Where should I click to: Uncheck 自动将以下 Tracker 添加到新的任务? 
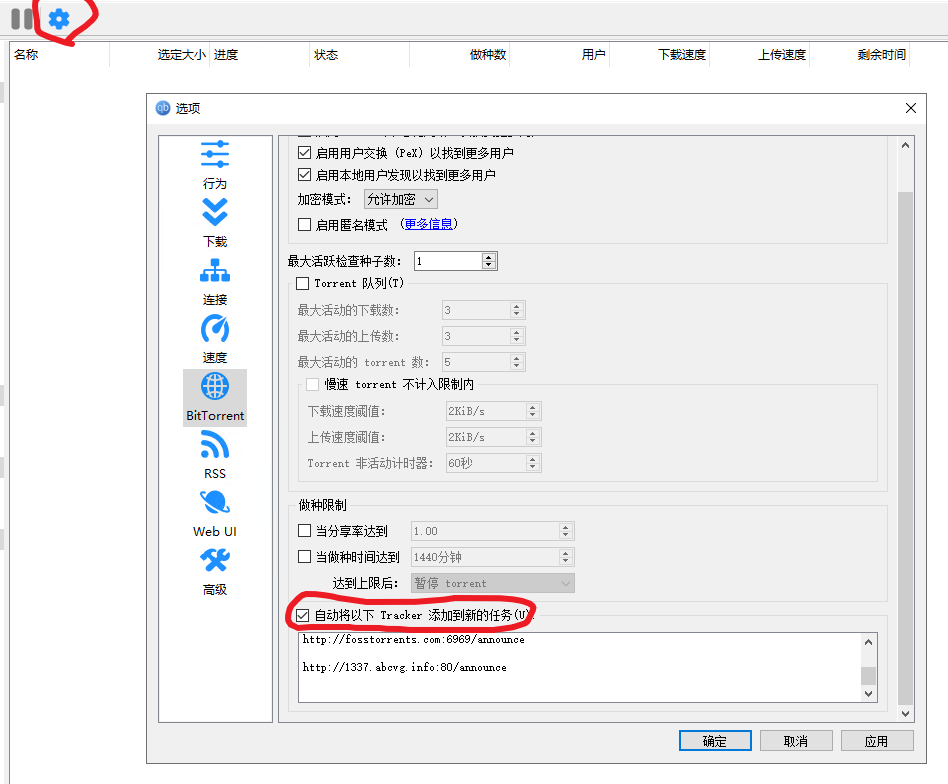(x=304, y=615)
